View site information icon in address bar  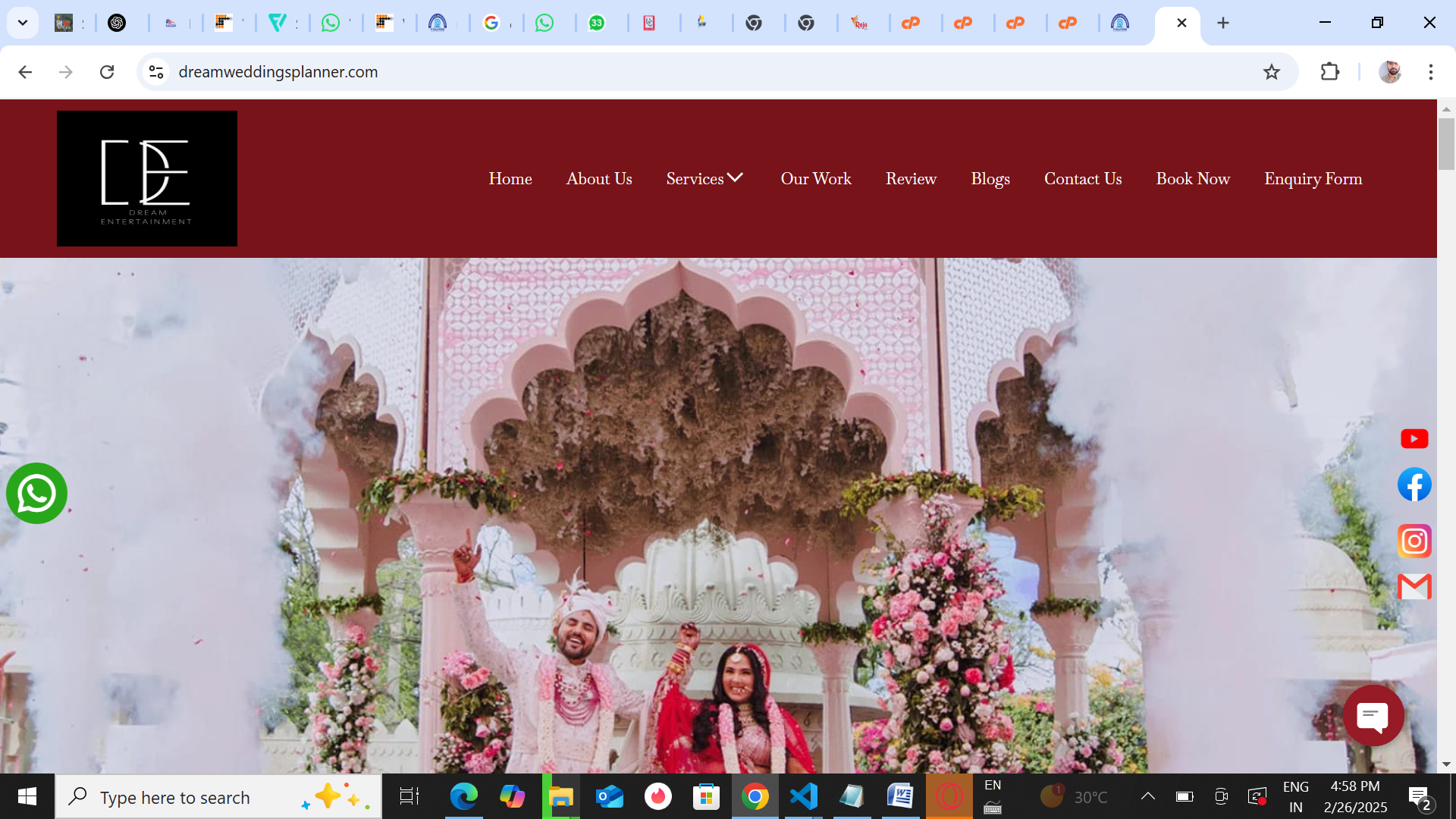pos(156,72)
